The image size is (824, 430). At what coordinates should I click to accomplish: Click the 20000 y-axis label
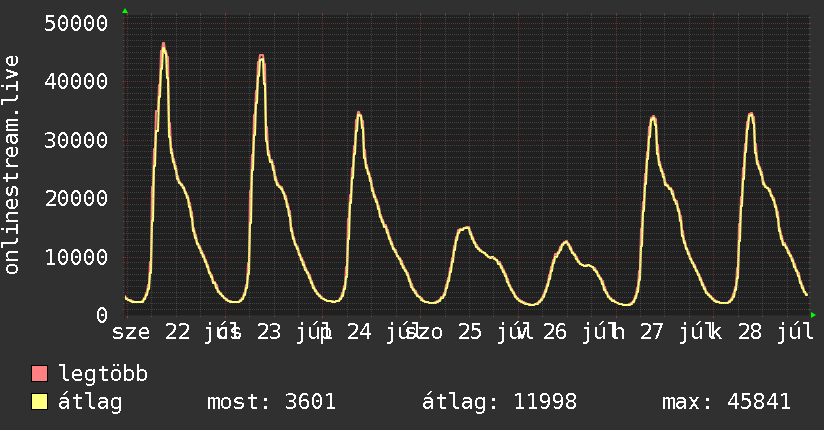pos(76,198)
